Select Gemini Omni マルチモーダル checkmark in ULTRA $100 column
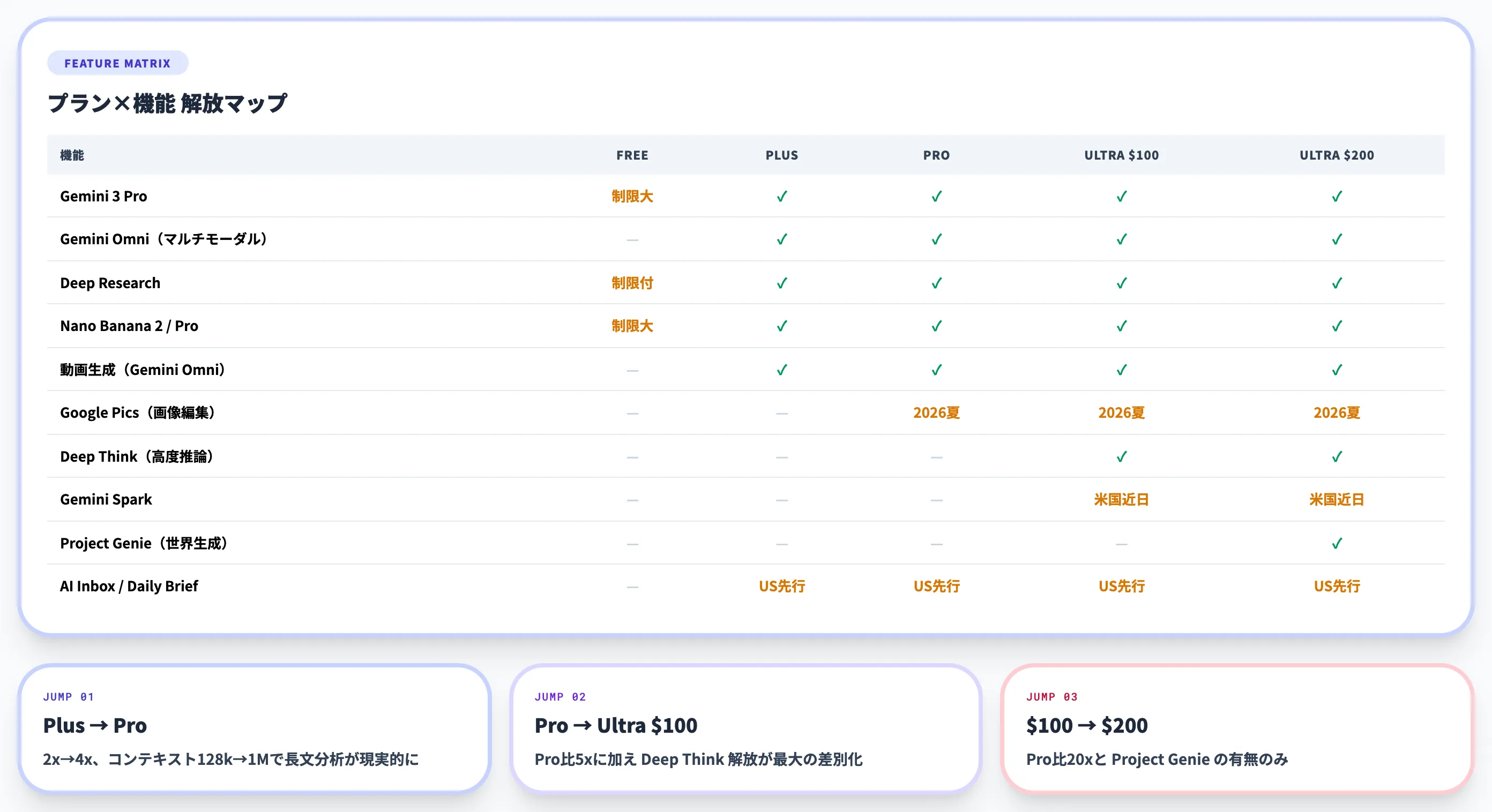Screen dimensions: 1492x812 point(1121,239)
